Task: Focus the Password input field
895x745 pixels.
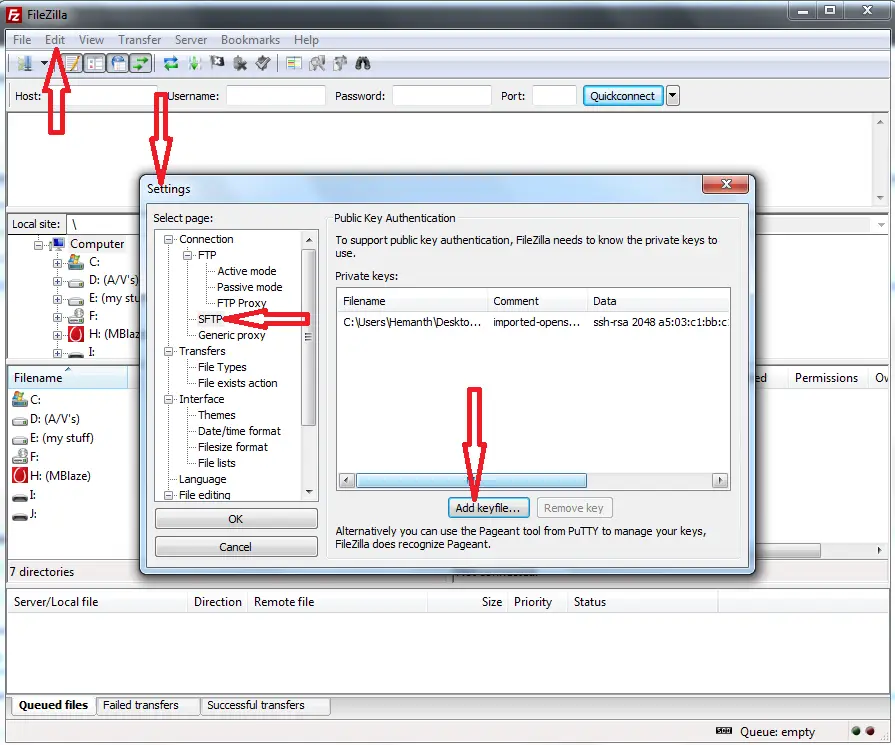Action: pyautogui.click(x=442, y=96)
